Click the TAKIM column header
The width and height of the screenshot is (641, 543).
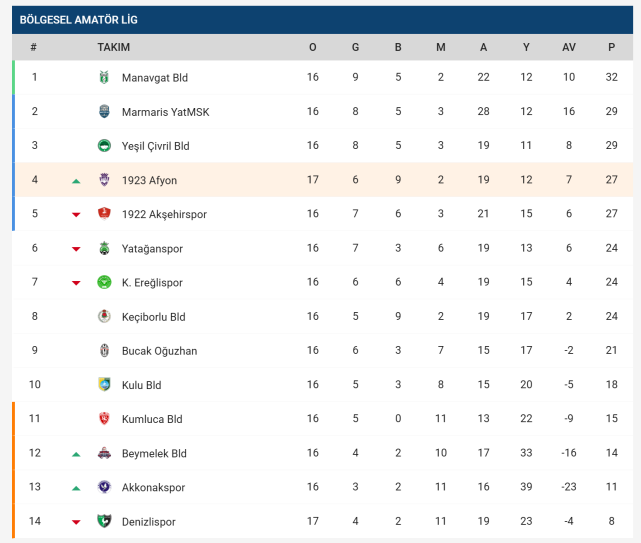[113, 47]
